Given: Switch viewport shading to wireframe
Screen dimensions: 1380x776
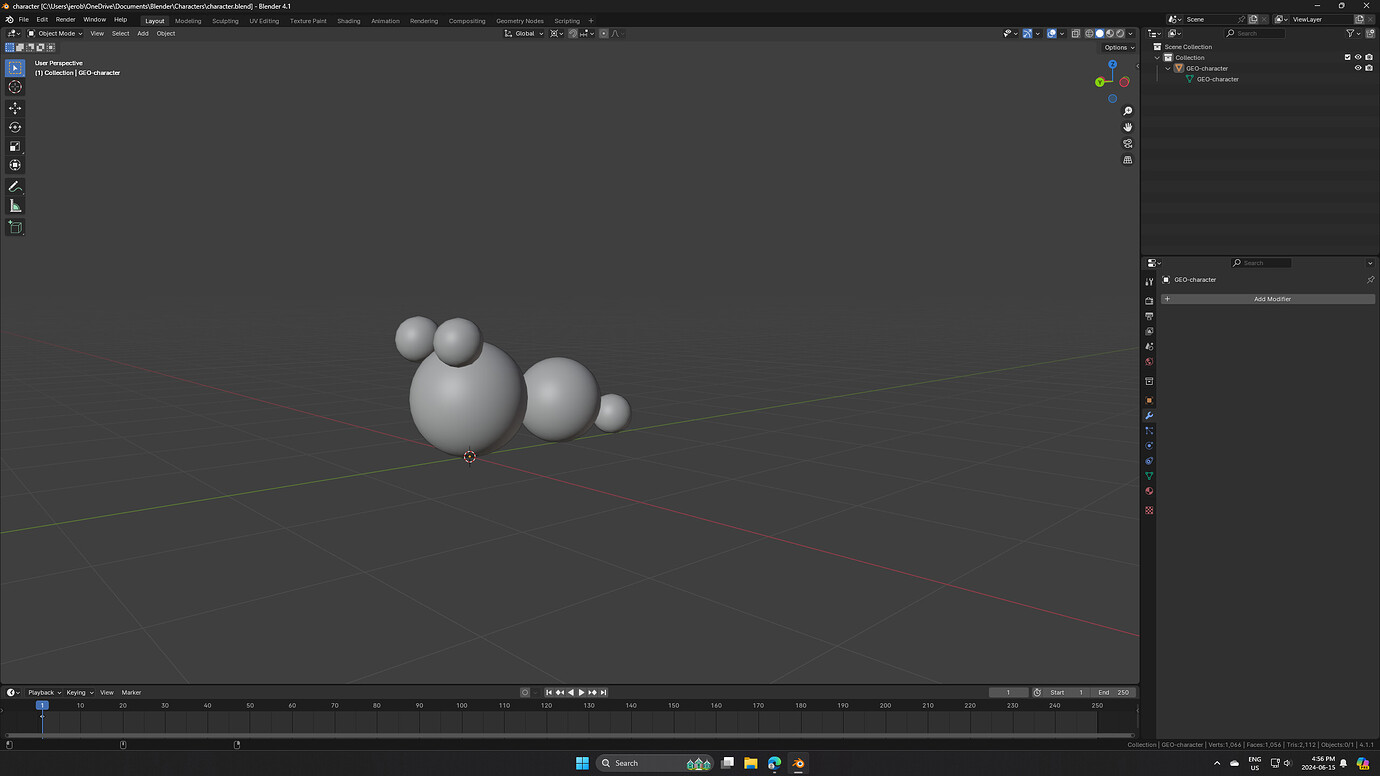Looking at the screenshot, I should [1089, 33].
